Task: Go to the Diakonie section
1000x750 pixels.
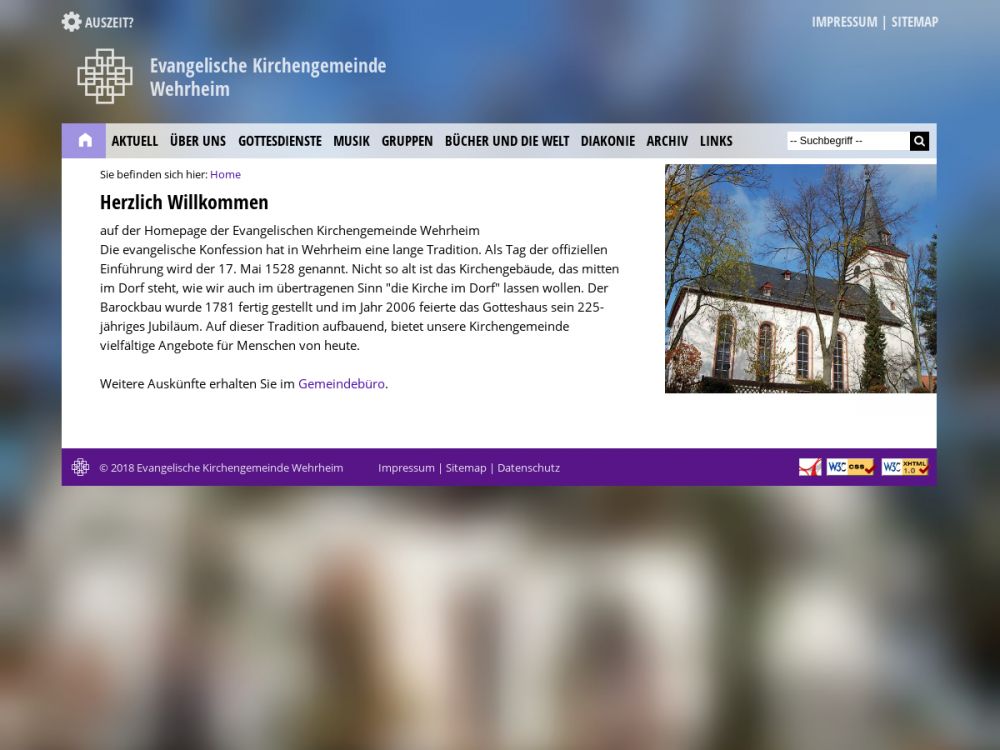Action: [607, 141]
